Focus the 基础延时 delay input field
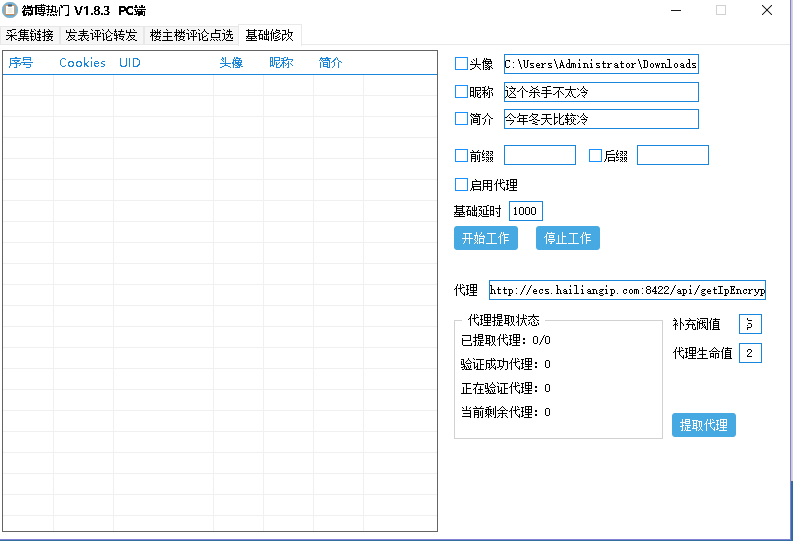The height and width of the screenshot is (541, 793). (525, 211)
